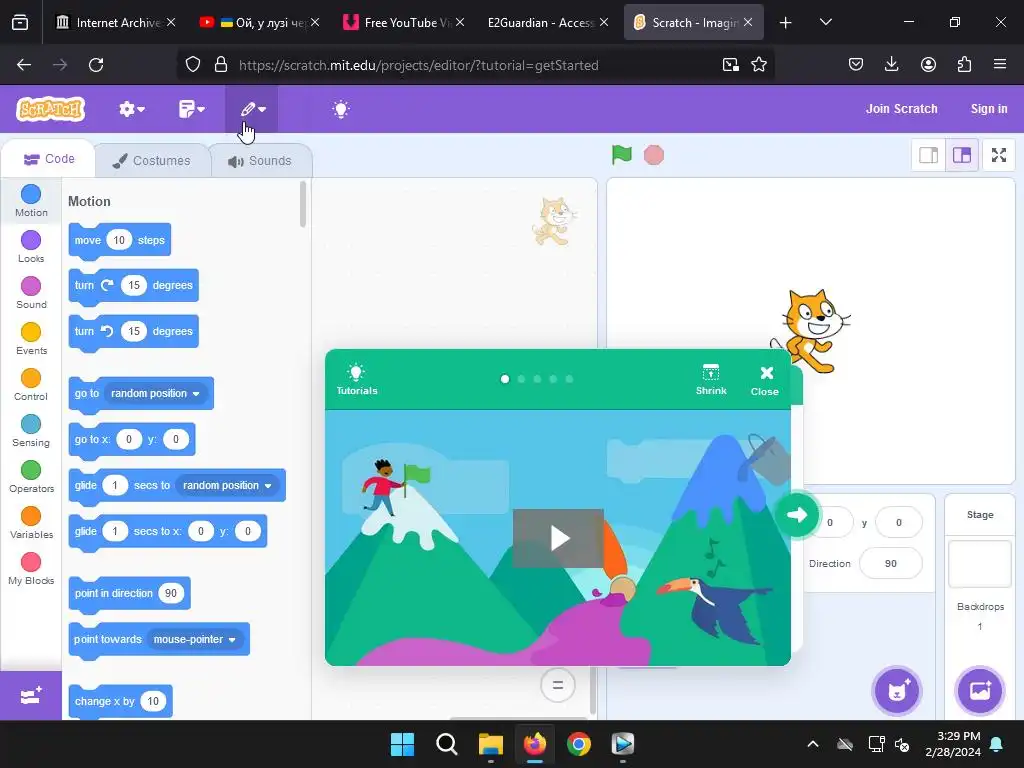Open the File menu in Scratch
This screenshot has width=1024, height=768.
(x=191, y=109)
